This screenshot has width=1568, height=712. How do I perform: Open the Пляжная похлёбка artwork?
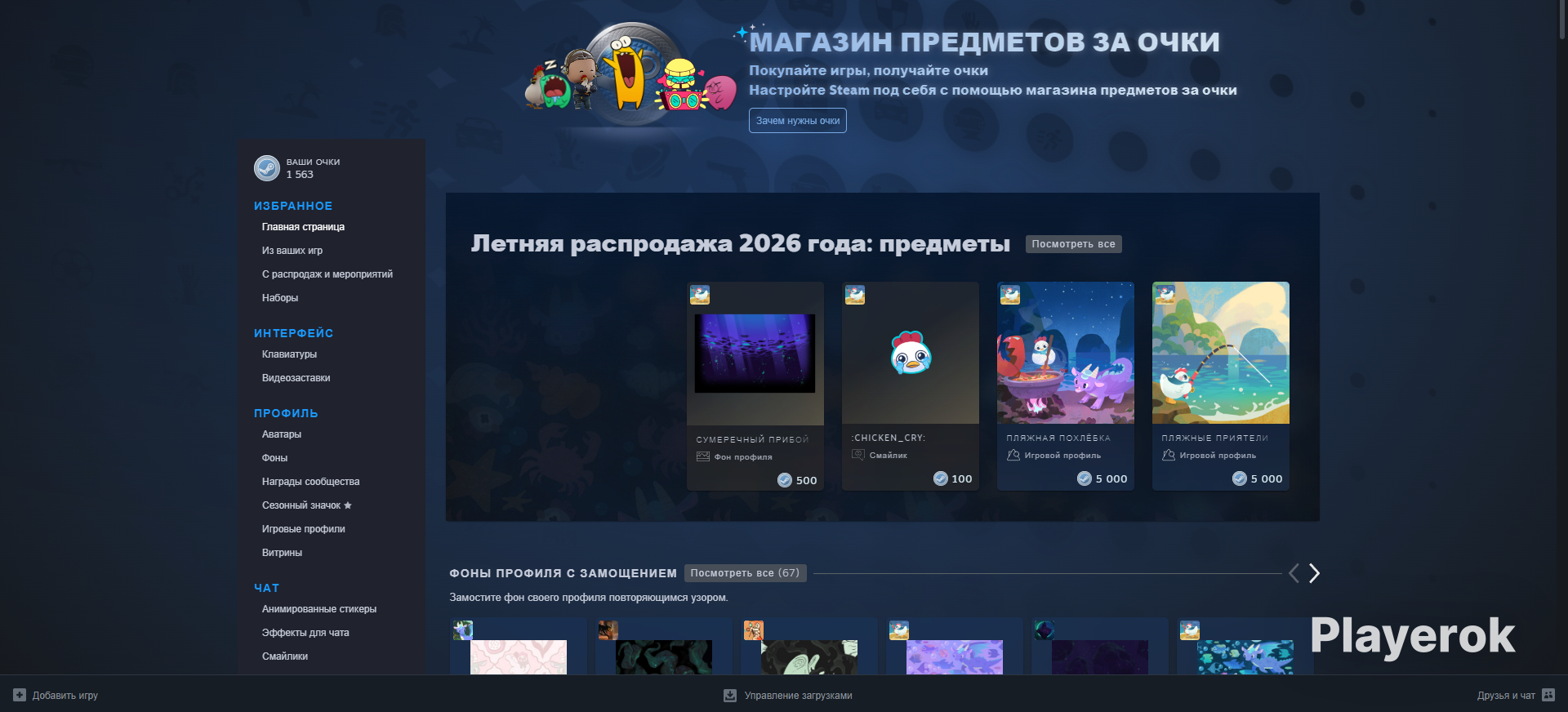[1066, 353]
